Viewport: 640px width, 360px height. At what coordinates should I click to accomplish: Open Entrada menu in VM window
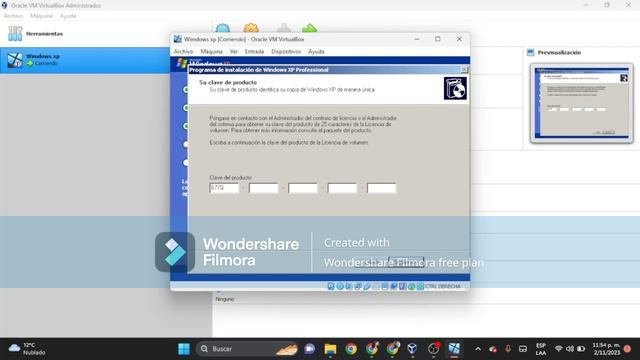click(x=254, y=52)
